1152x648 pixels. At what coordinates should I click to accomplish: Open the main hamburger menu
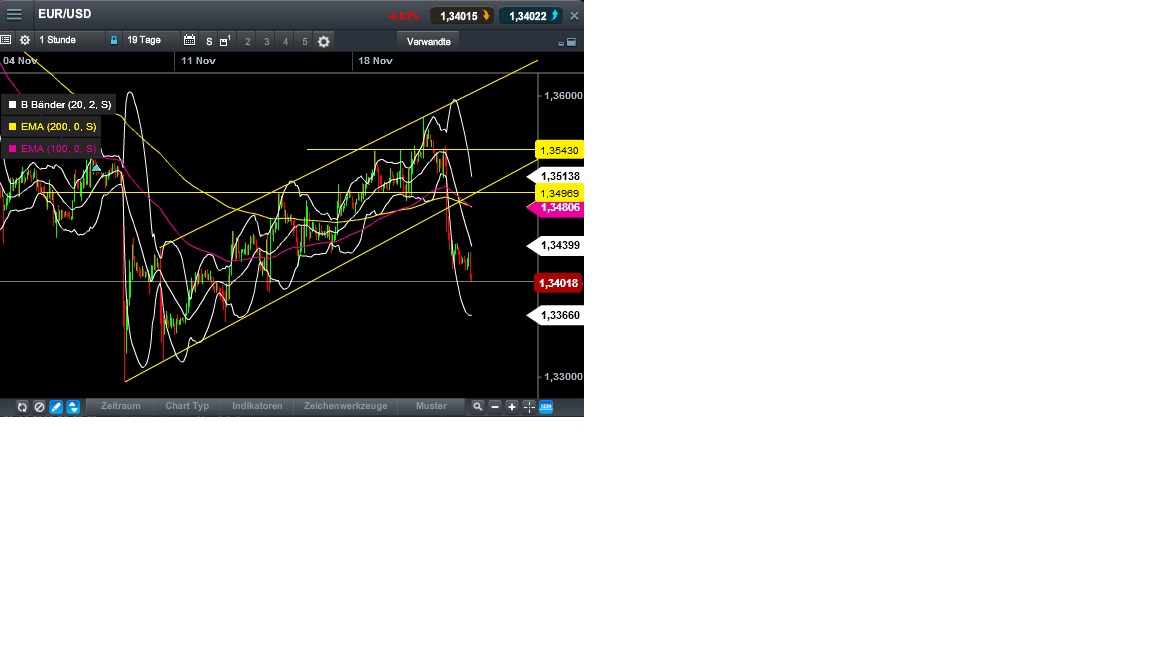[x=14, y=14]
